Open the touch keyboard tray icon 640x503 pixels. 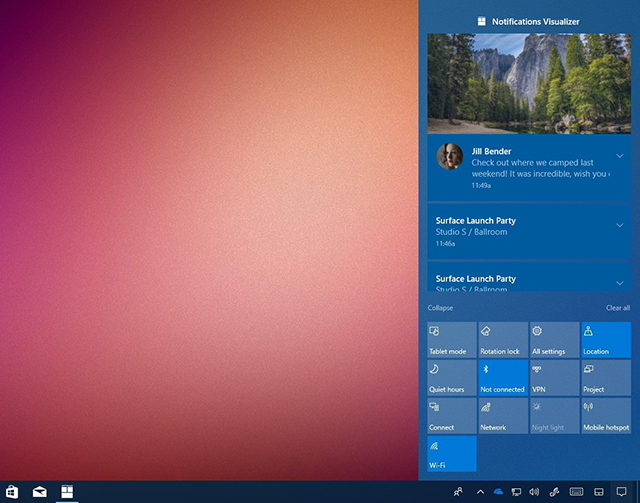pyautogui.click(x=576, y=492)
